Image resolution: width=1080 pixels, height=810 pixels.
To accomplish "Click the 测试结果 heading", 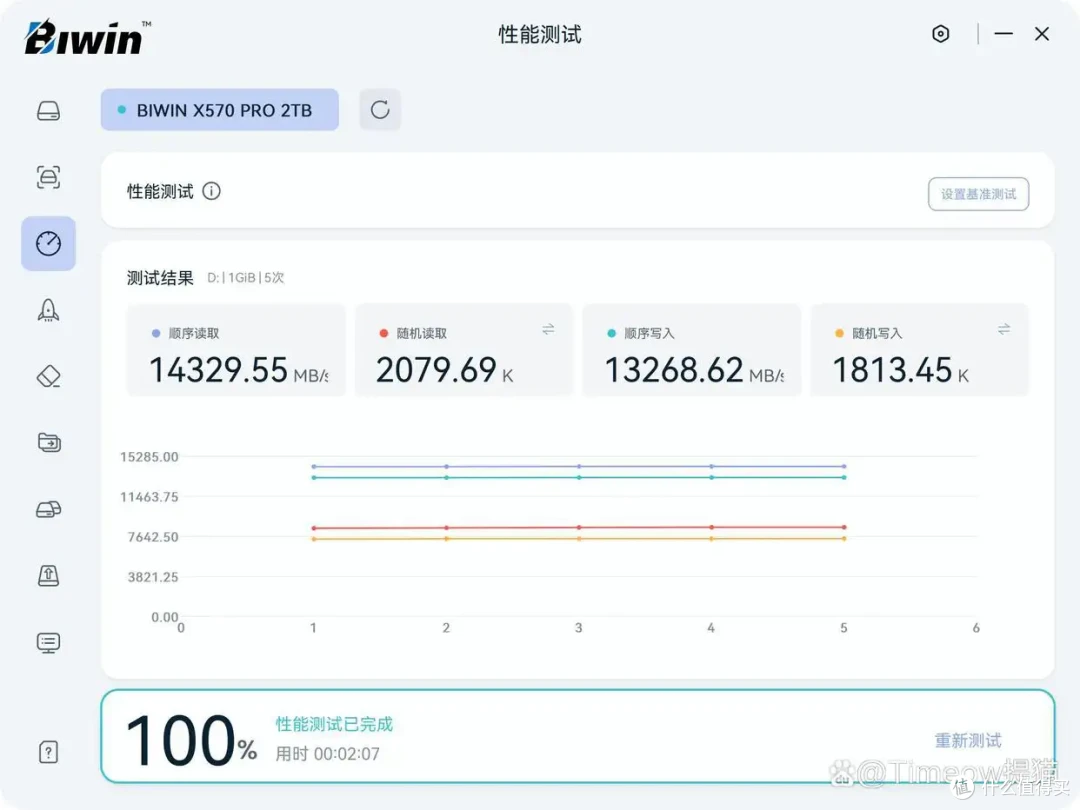I will pos(160,278).
